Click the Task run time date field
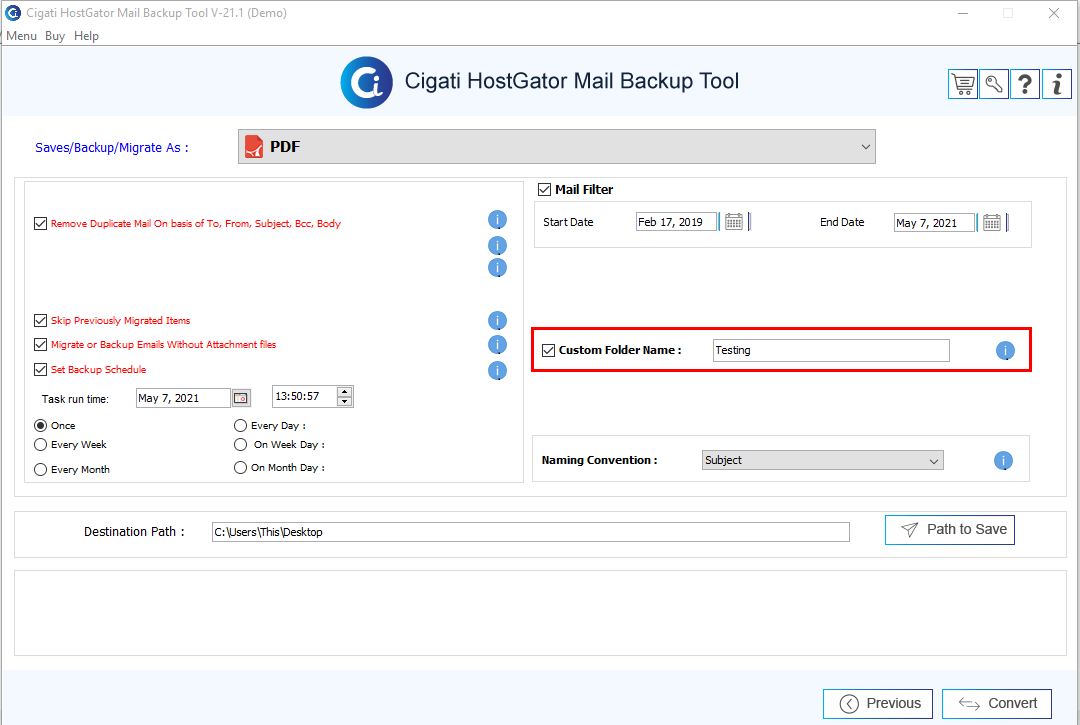 (183, 398)
